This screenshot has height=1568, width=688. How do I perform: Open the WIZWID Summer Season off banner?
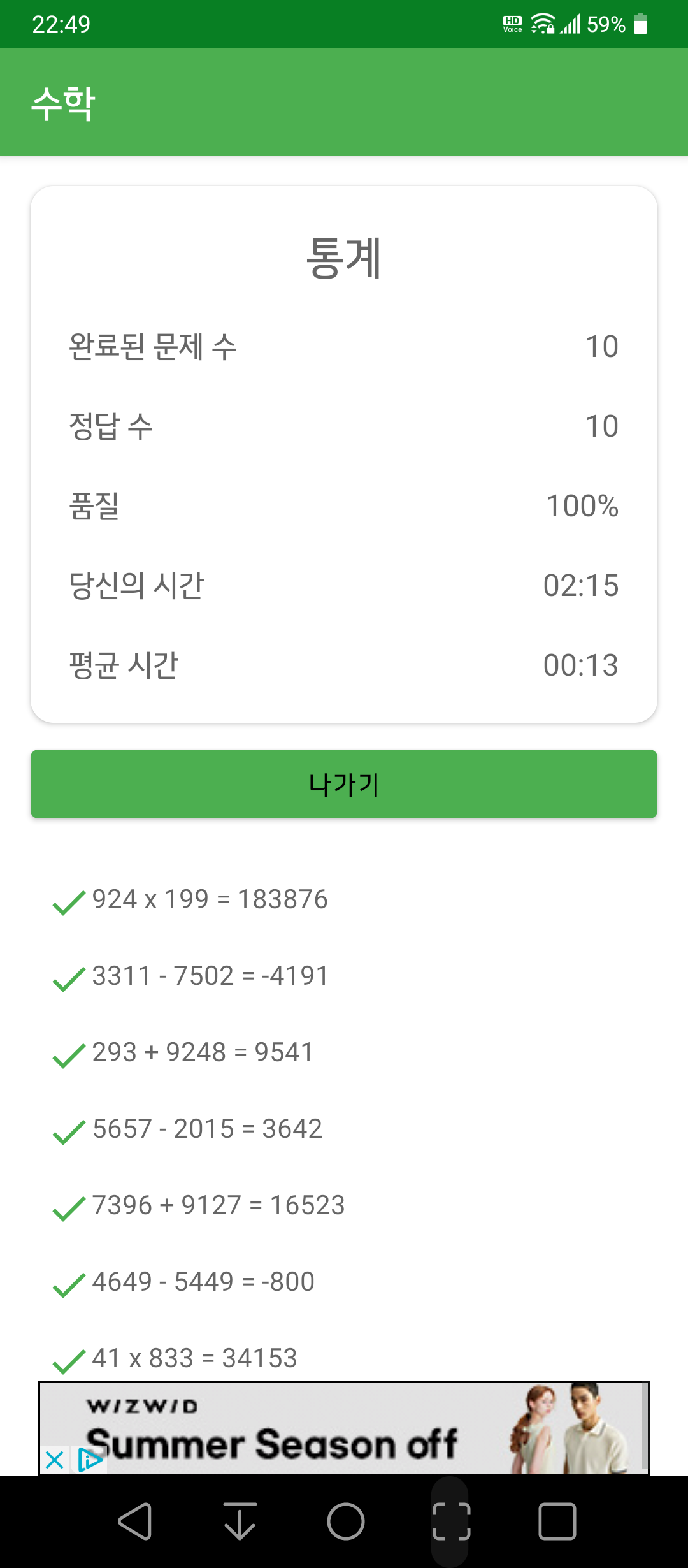tap(344, 1428)
